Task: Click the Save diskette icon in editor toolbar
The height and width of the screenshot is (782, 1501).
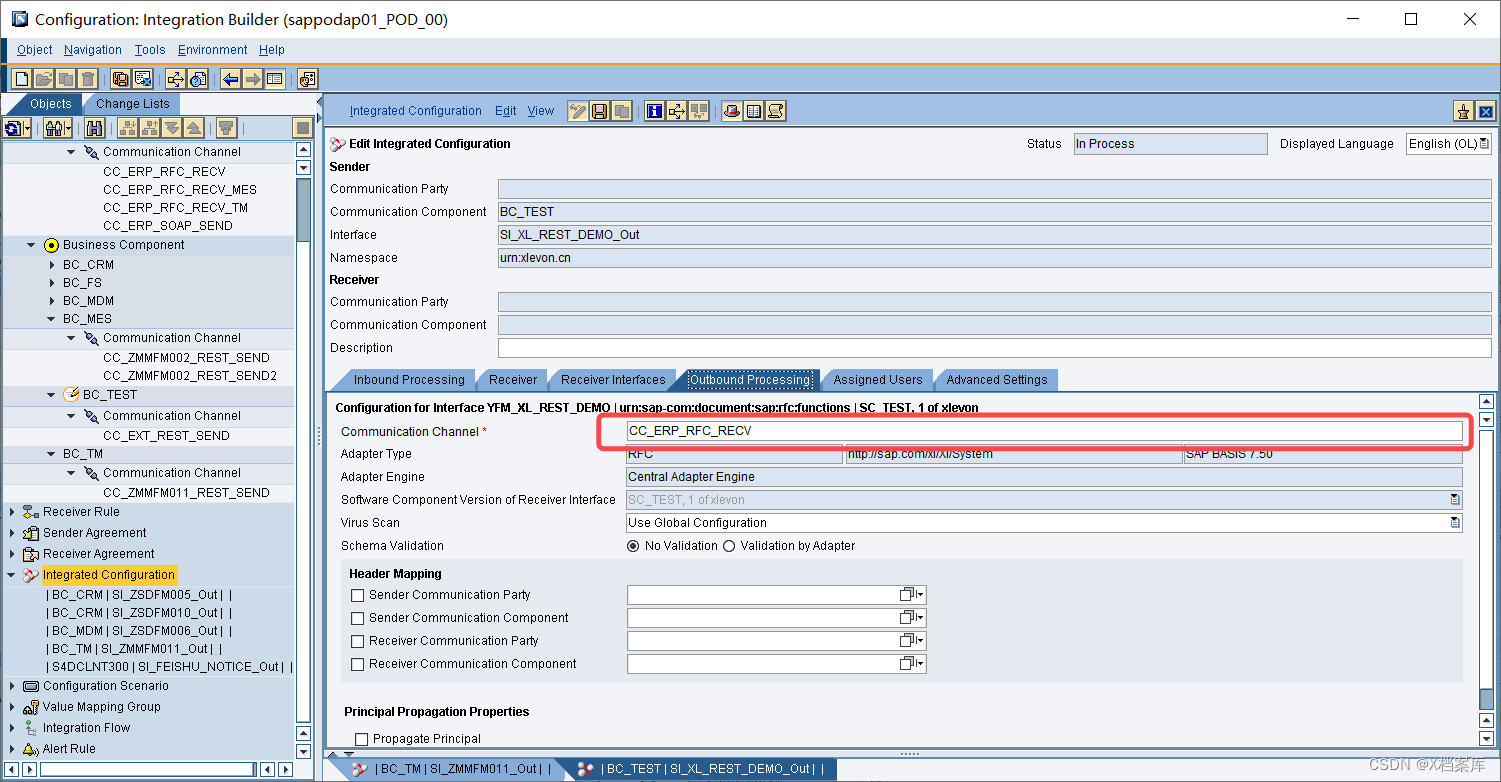Action: tap(600, 111)
